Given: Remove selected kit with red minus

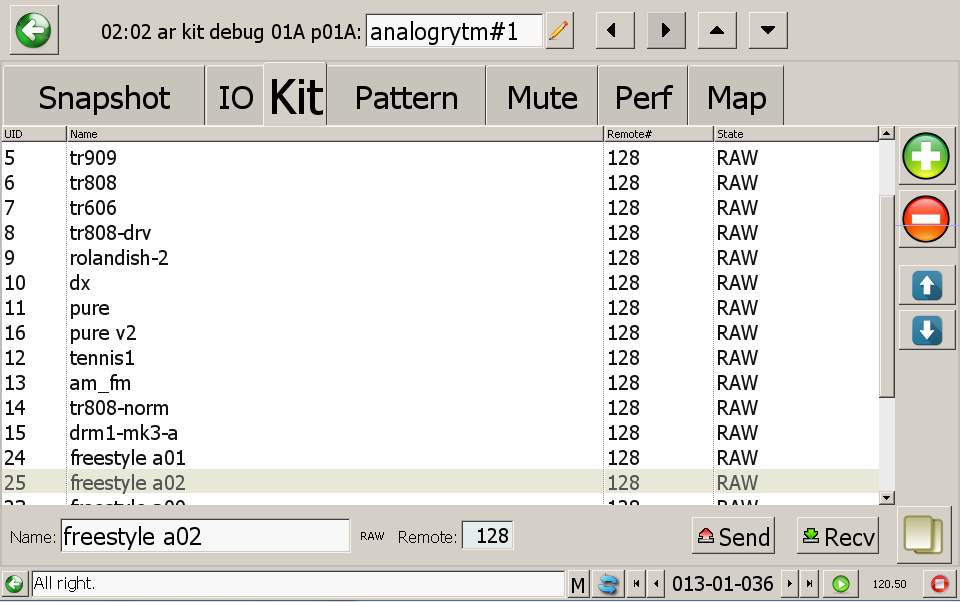Looking at the screenshot, I should tap(927, 219).
